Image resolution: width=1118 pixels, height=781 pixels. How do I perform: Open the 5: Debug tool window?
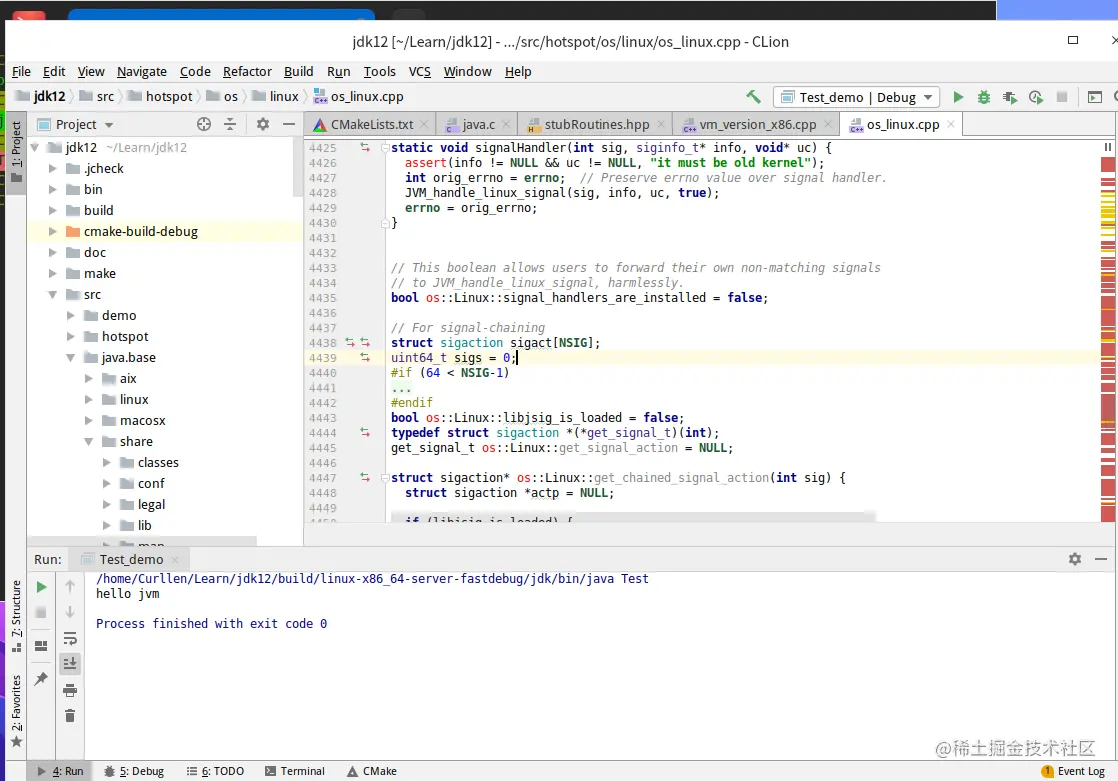(134, 771)
